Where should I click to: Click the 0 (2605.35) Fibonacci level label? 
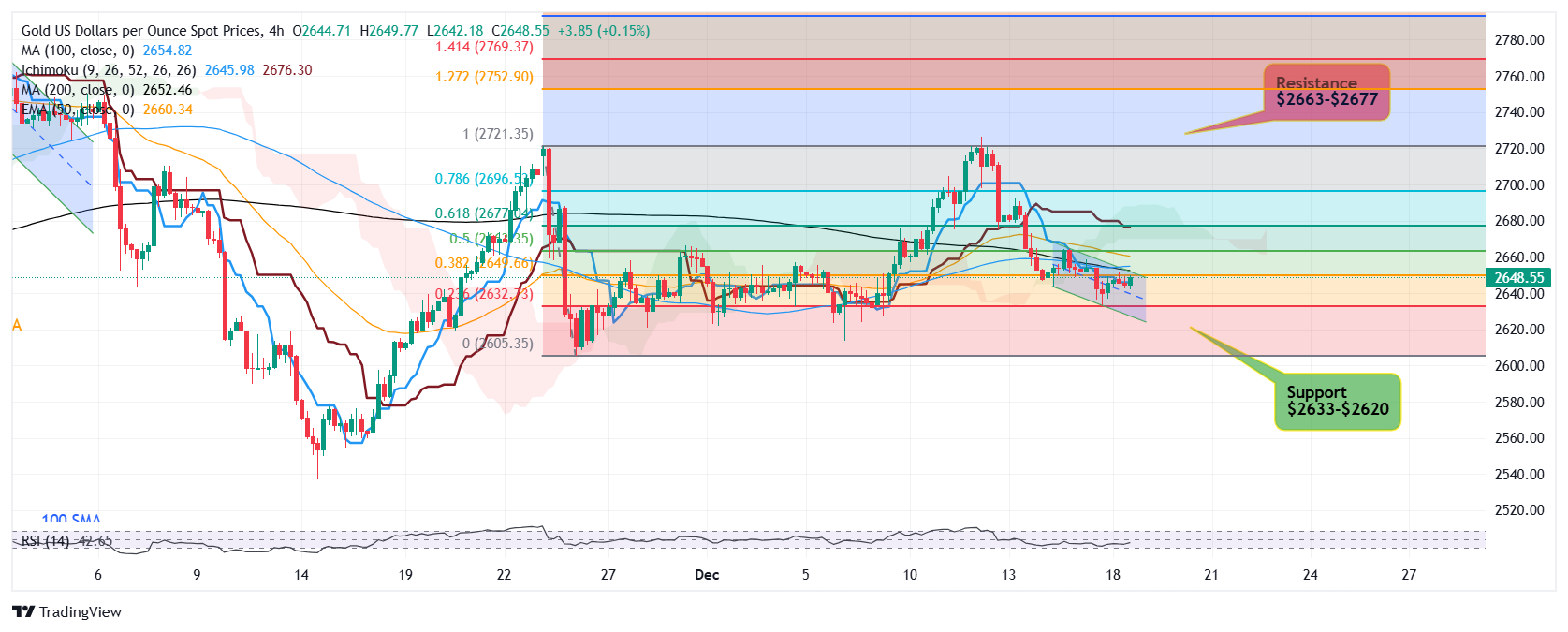[x=497, y=344]
